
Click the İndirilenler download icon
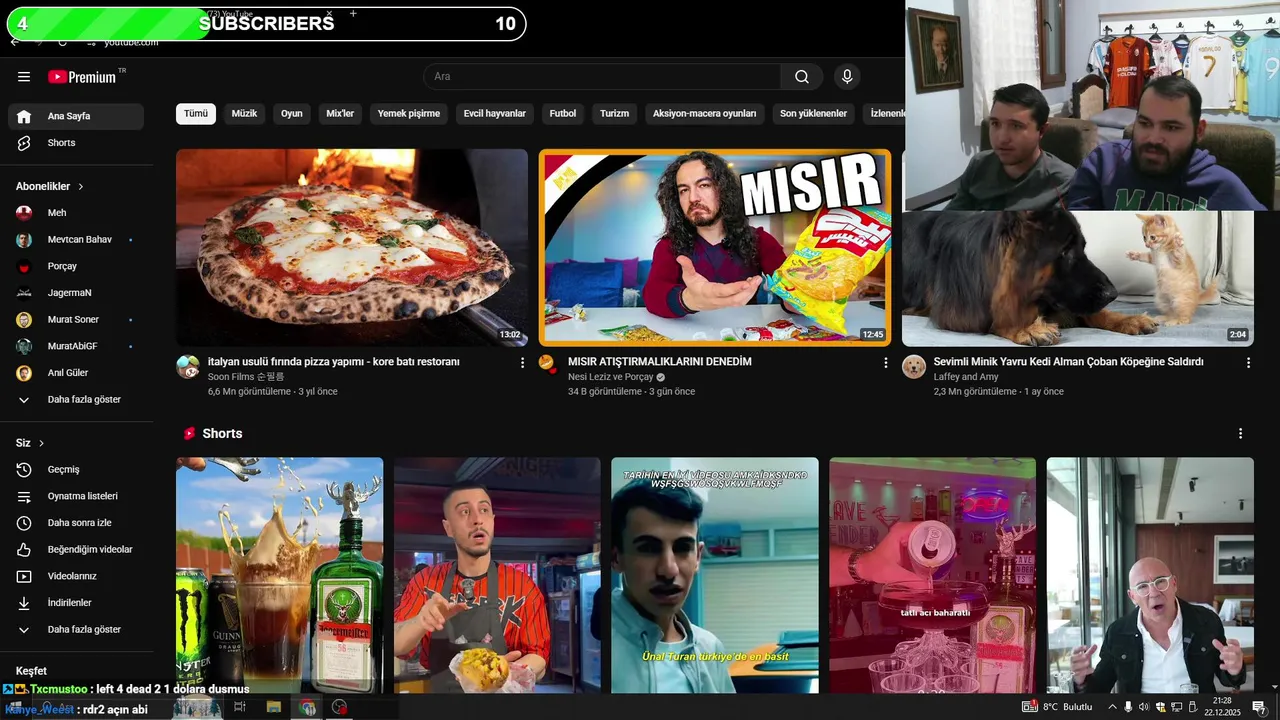click(x=24, y=603)
